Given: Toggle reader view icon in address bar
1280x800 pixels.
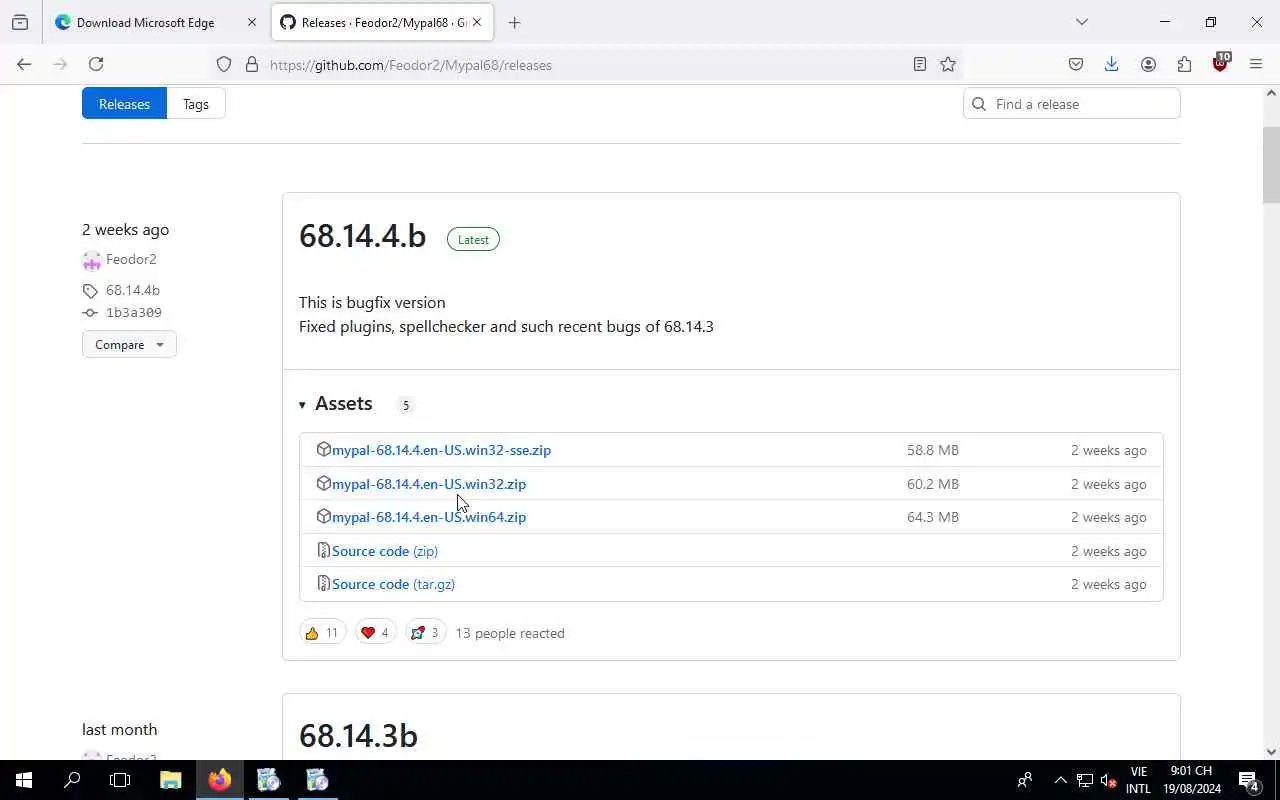Looking at the screenshot, I should [920, 64].
